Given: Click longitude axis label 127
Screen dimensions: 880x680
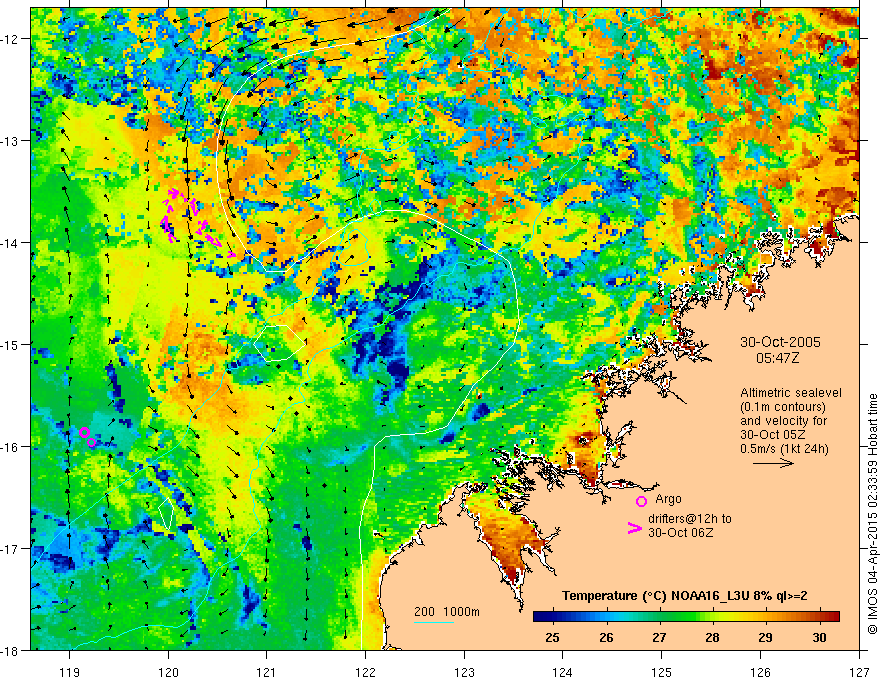Looking at the screenshot, I should [x=859, y=672].
